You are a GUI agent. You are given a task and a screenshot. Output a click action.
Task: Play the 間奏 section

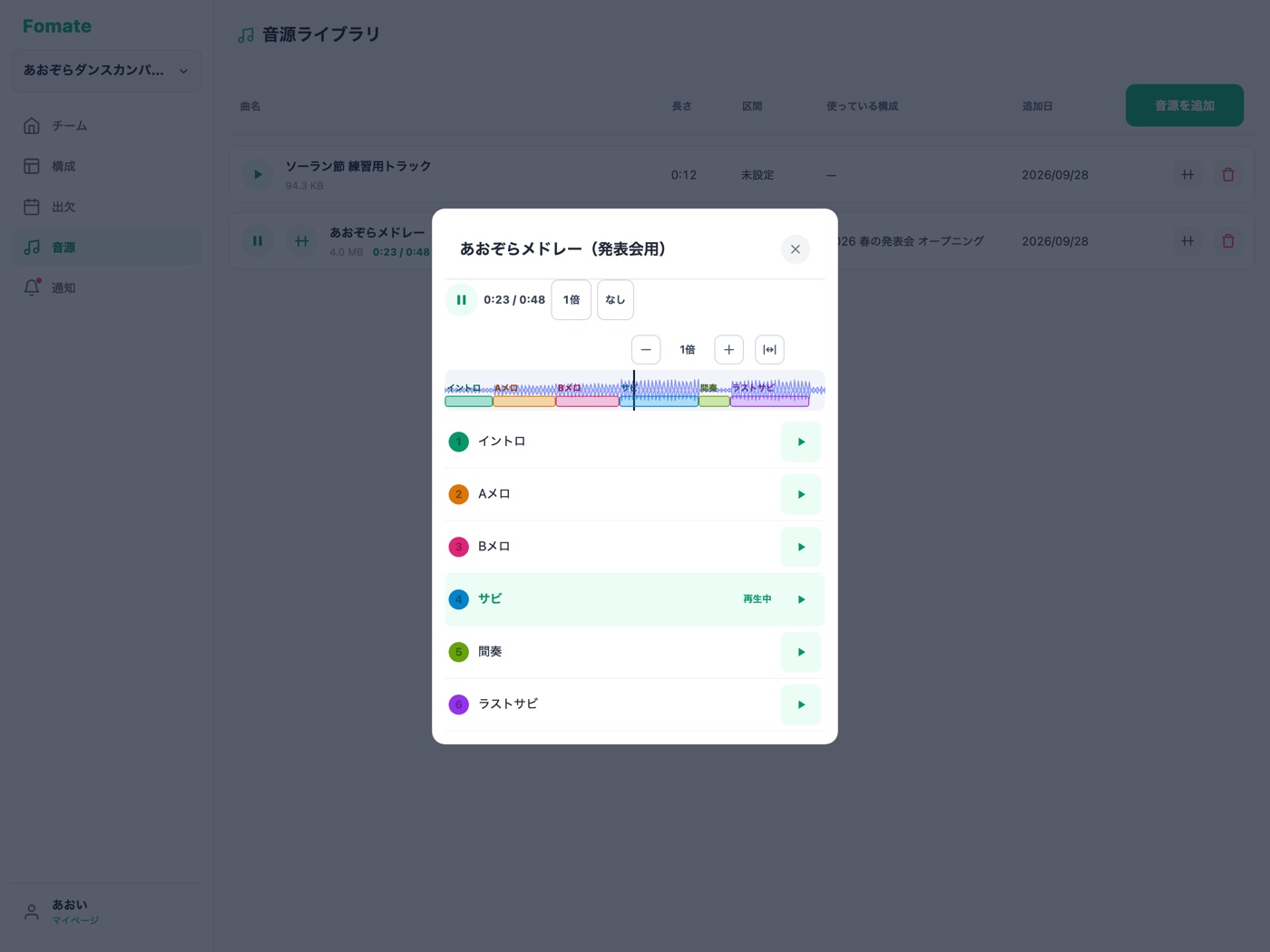pos(801,653)
